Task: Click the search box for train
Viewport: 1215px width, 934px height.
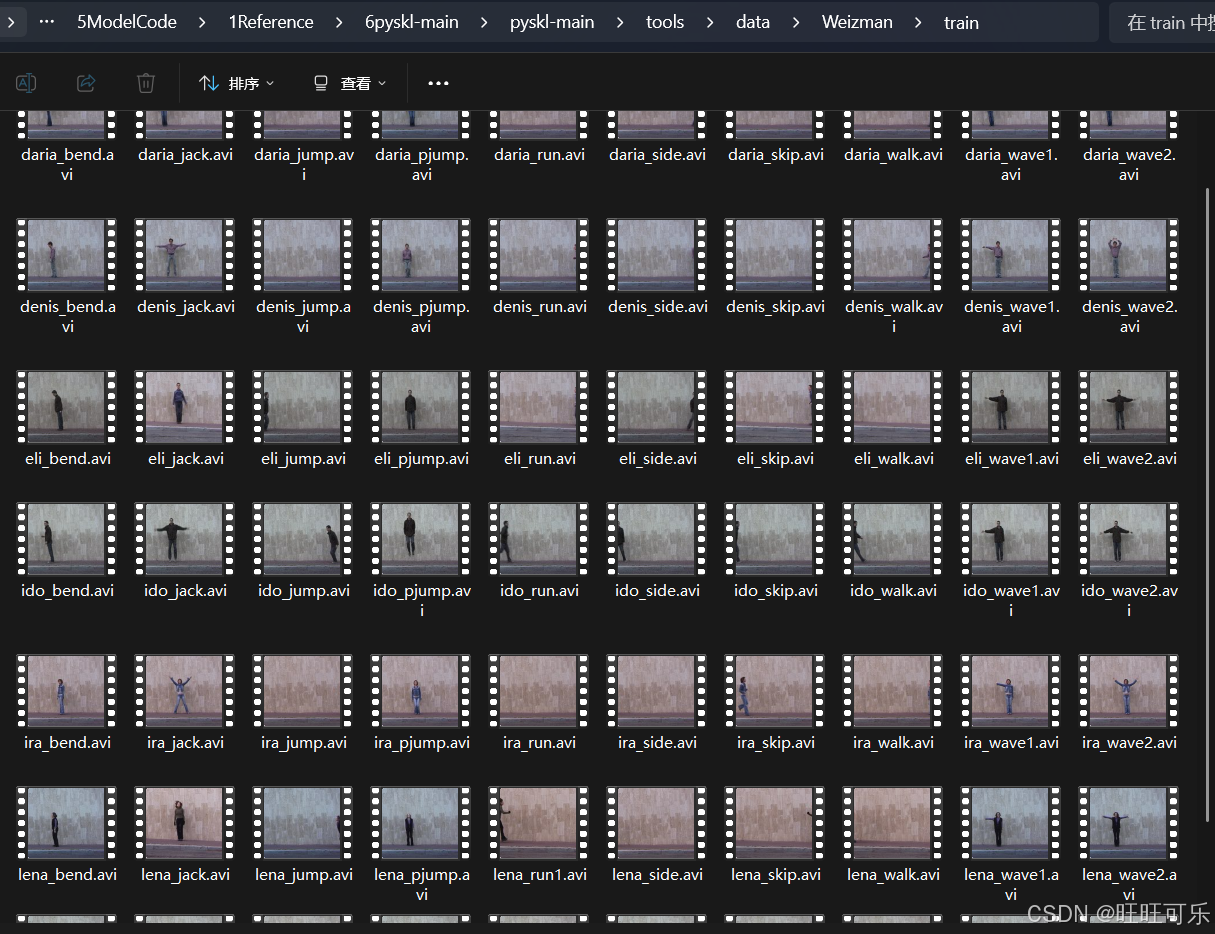Action: tap(1162, 22)
